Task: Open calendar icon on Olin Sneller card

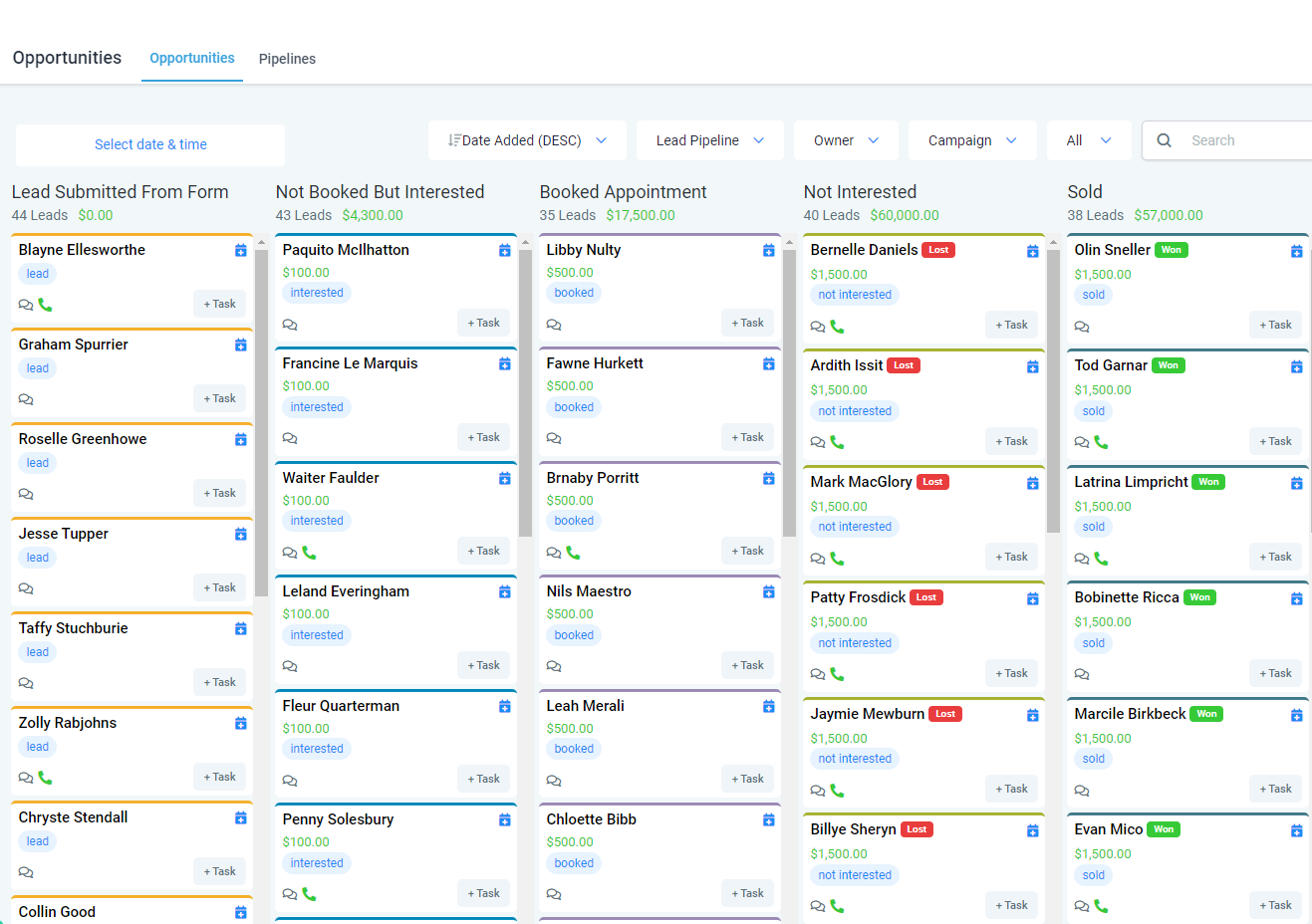Action: [1296, 251]
